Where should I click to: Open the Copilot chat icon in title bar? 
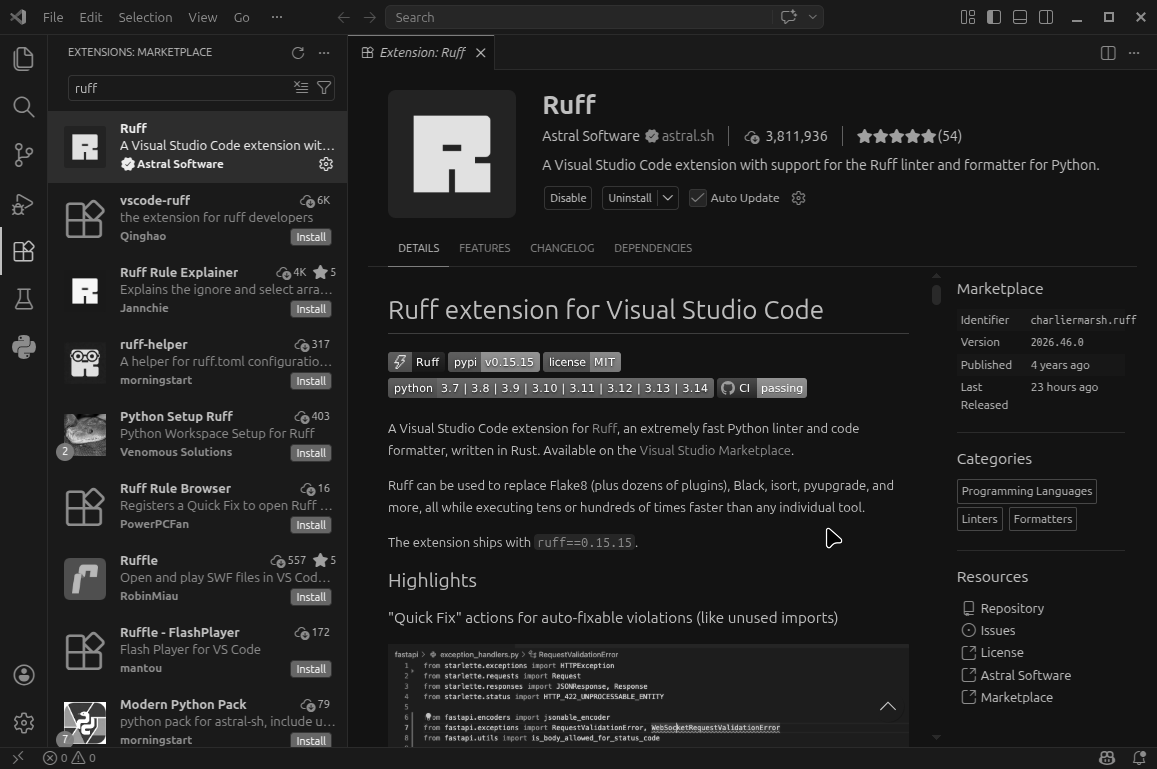click(x=788, y=17)
